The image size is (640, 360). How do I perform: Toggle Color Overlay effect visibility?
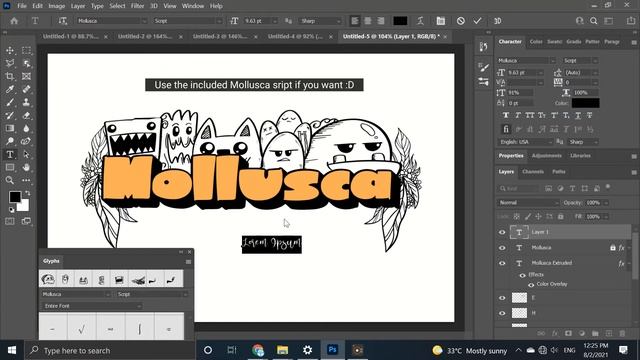(x=531, y=285)
